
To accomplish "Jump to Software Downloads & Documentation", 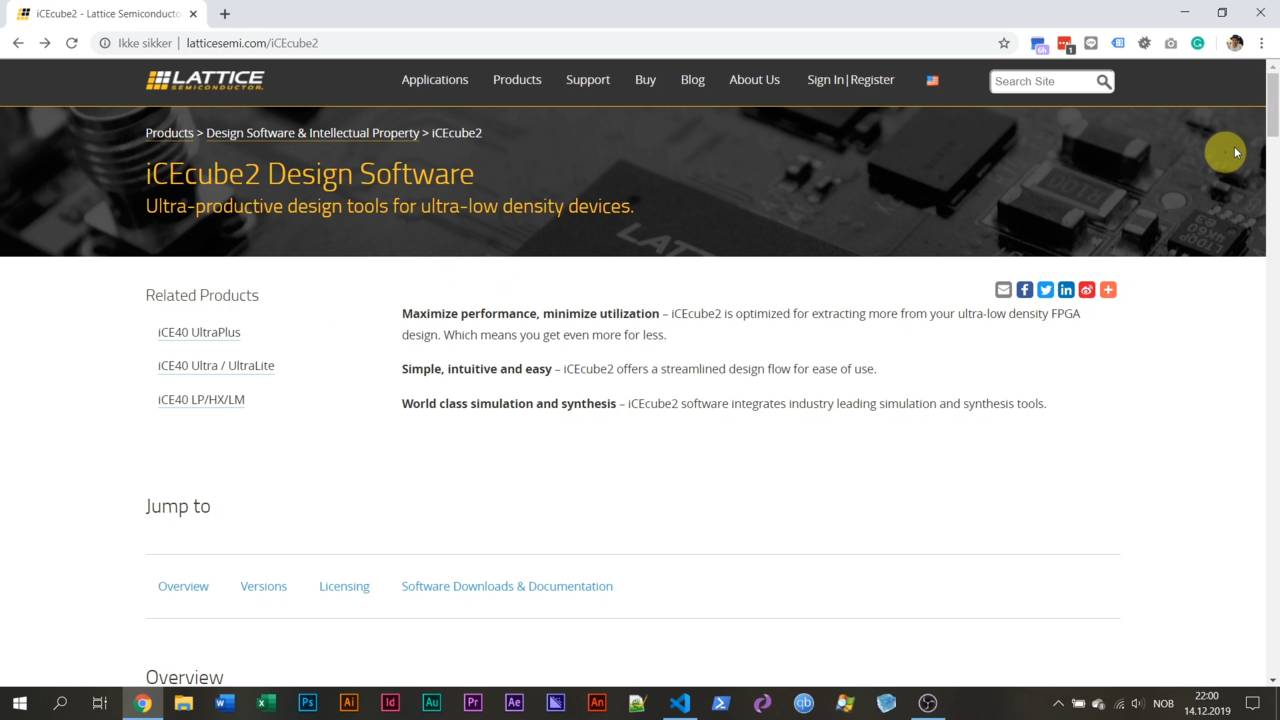I will (507, 586).
